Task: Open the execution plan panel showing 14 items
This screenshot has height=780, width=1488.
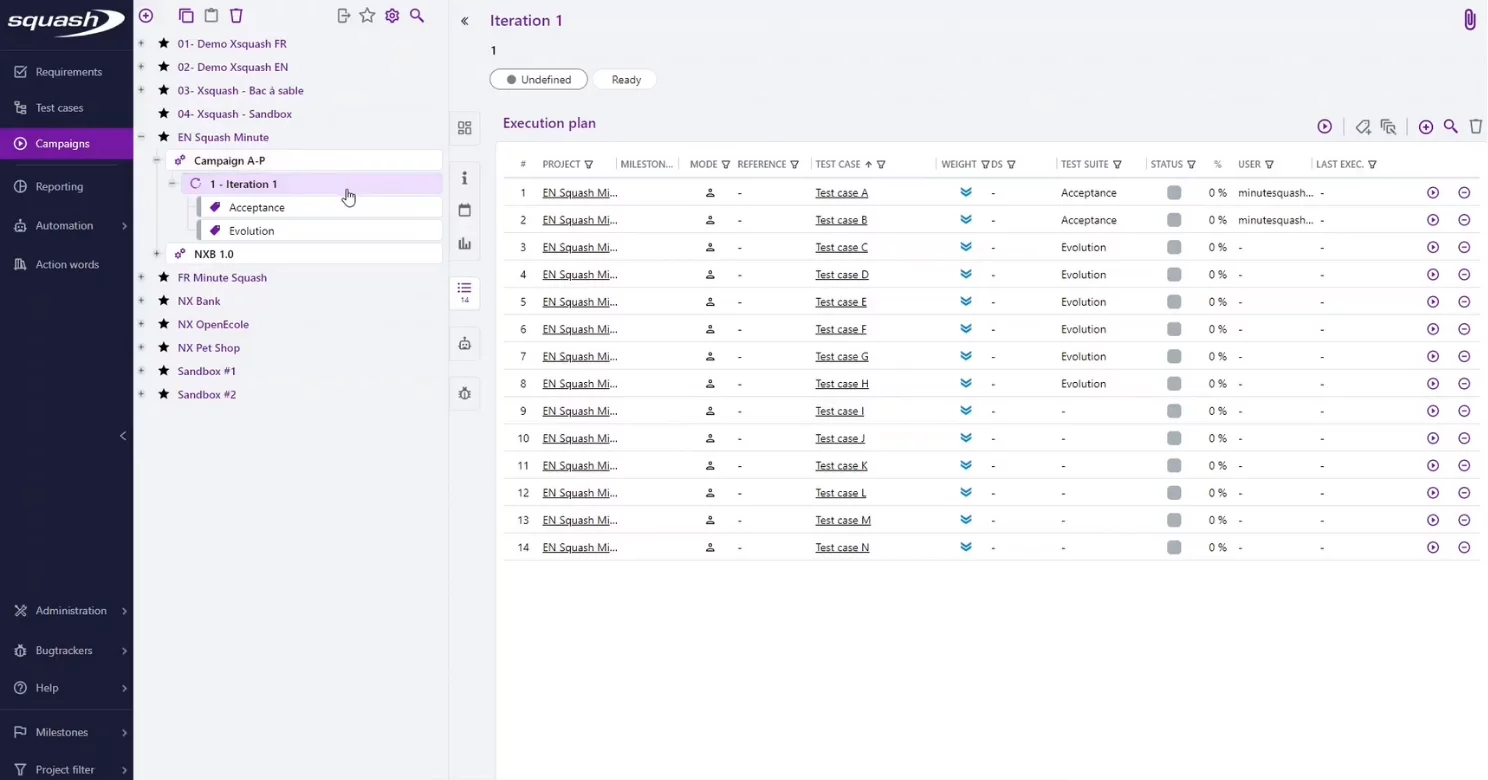Action: coord(464,293)
